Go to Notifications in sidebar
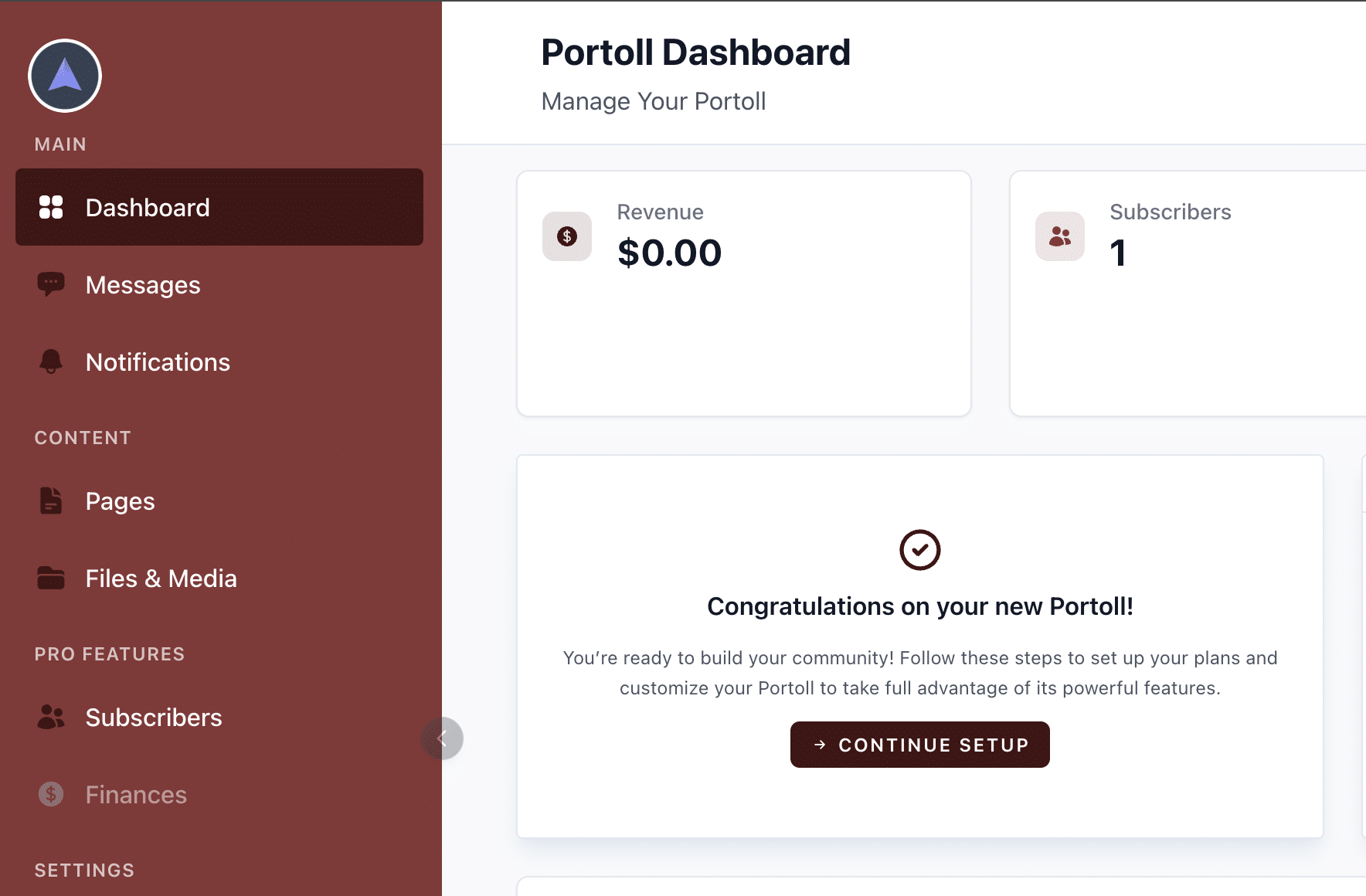This screenshot has width=1366, height=896. (158, 362)
